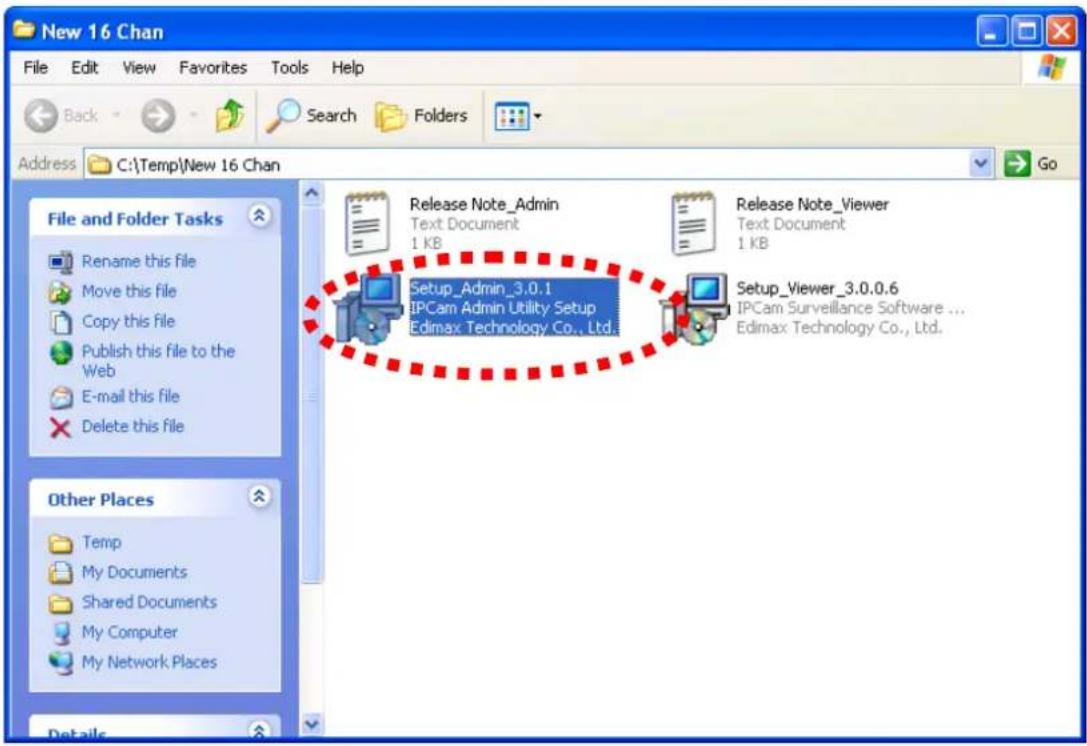The image size is (1087, 746).
Task: Click the E-mail envelope icon
Action: [61, 398]
